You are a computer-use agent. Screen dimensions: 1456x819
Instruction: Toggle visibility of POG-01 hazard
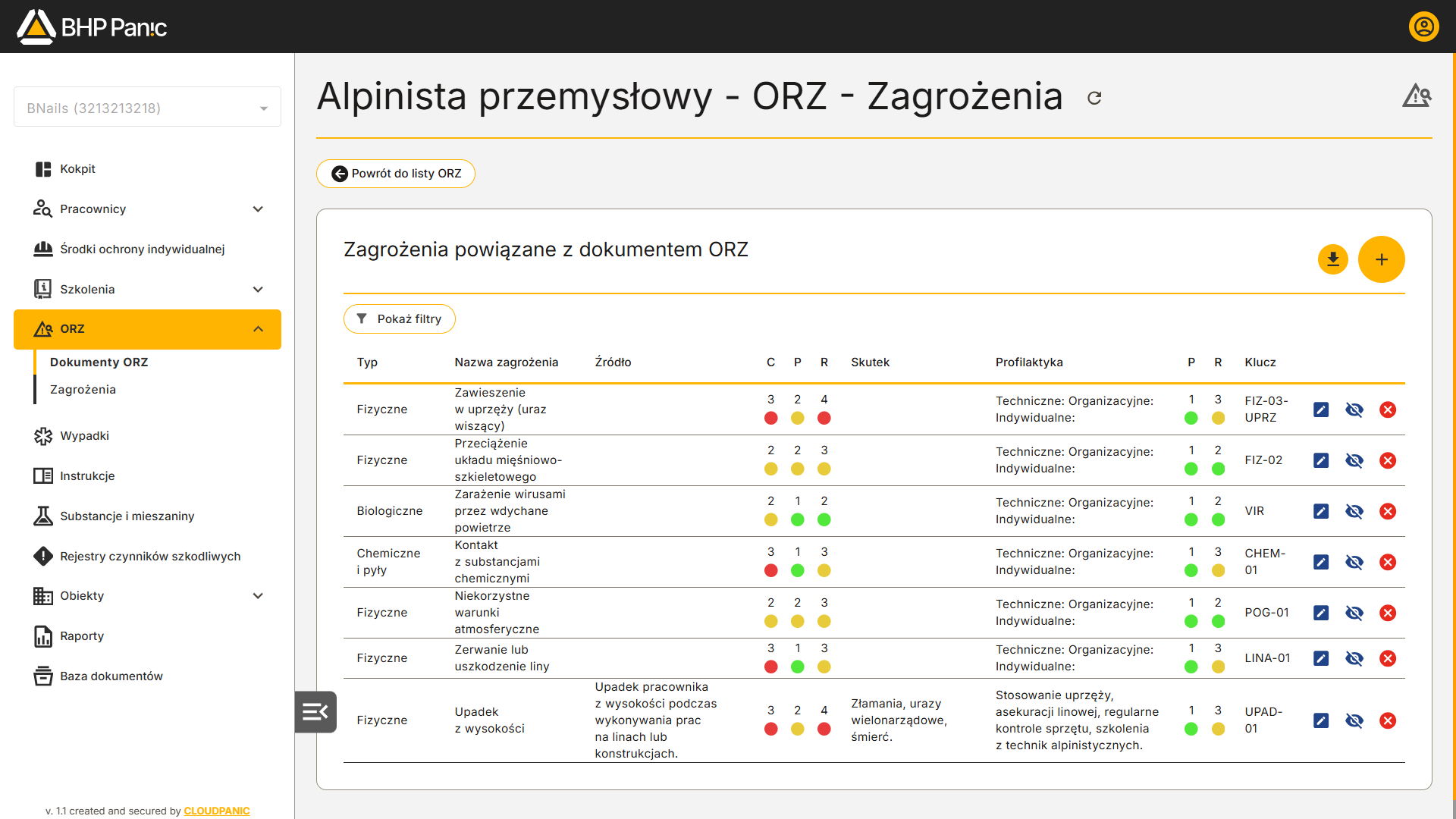(x=1354, y=613)
